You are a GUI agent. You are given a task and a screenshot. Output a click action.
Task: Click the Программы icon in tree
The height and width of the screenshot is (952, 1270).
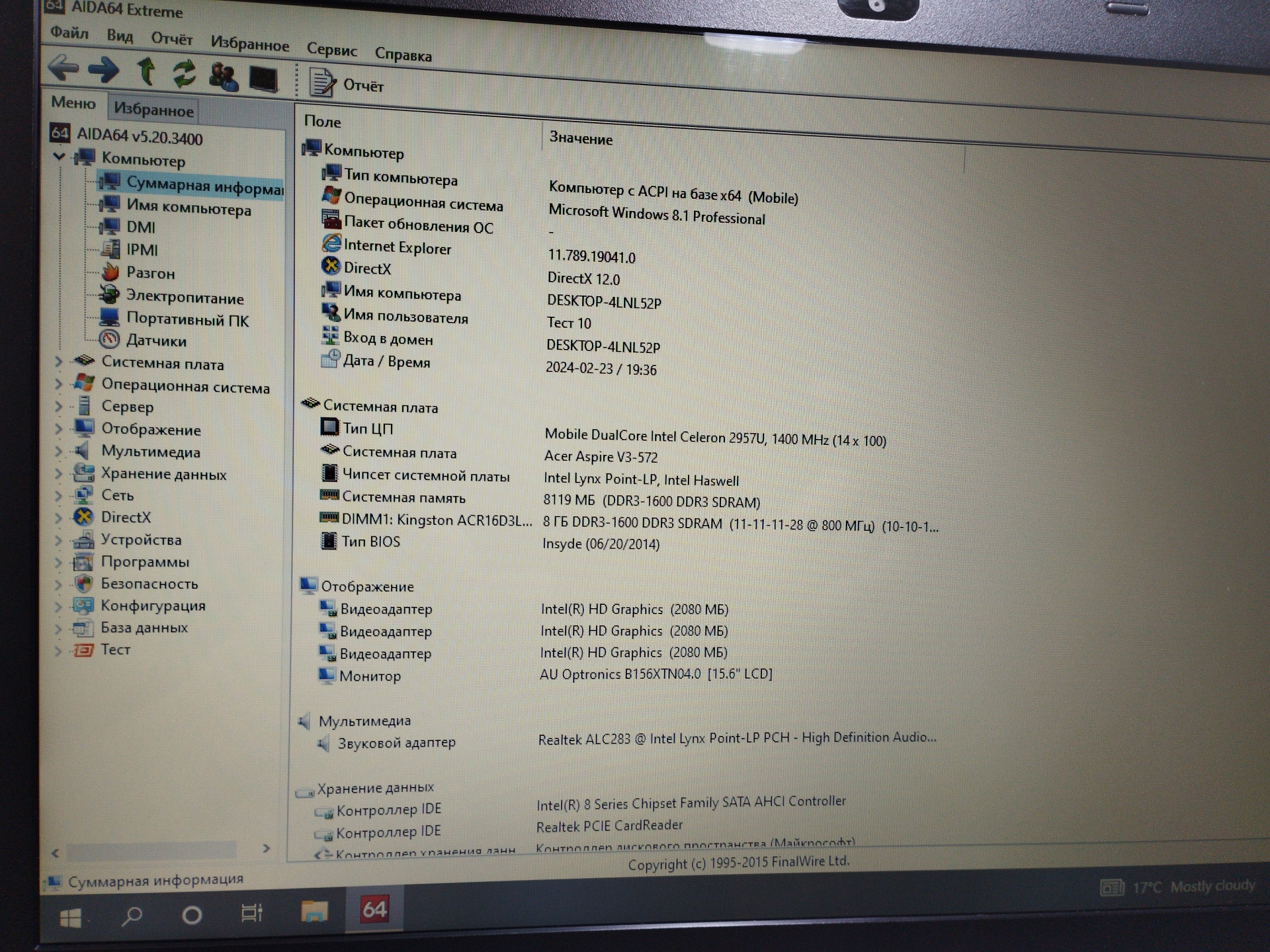click(x=83, y=562)
